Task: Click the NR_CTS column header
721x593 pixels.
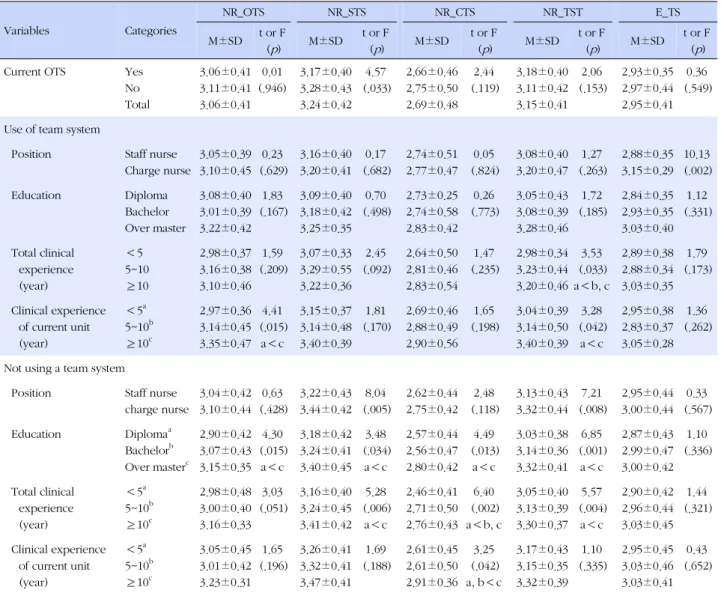Action: (x=455, y=12)
